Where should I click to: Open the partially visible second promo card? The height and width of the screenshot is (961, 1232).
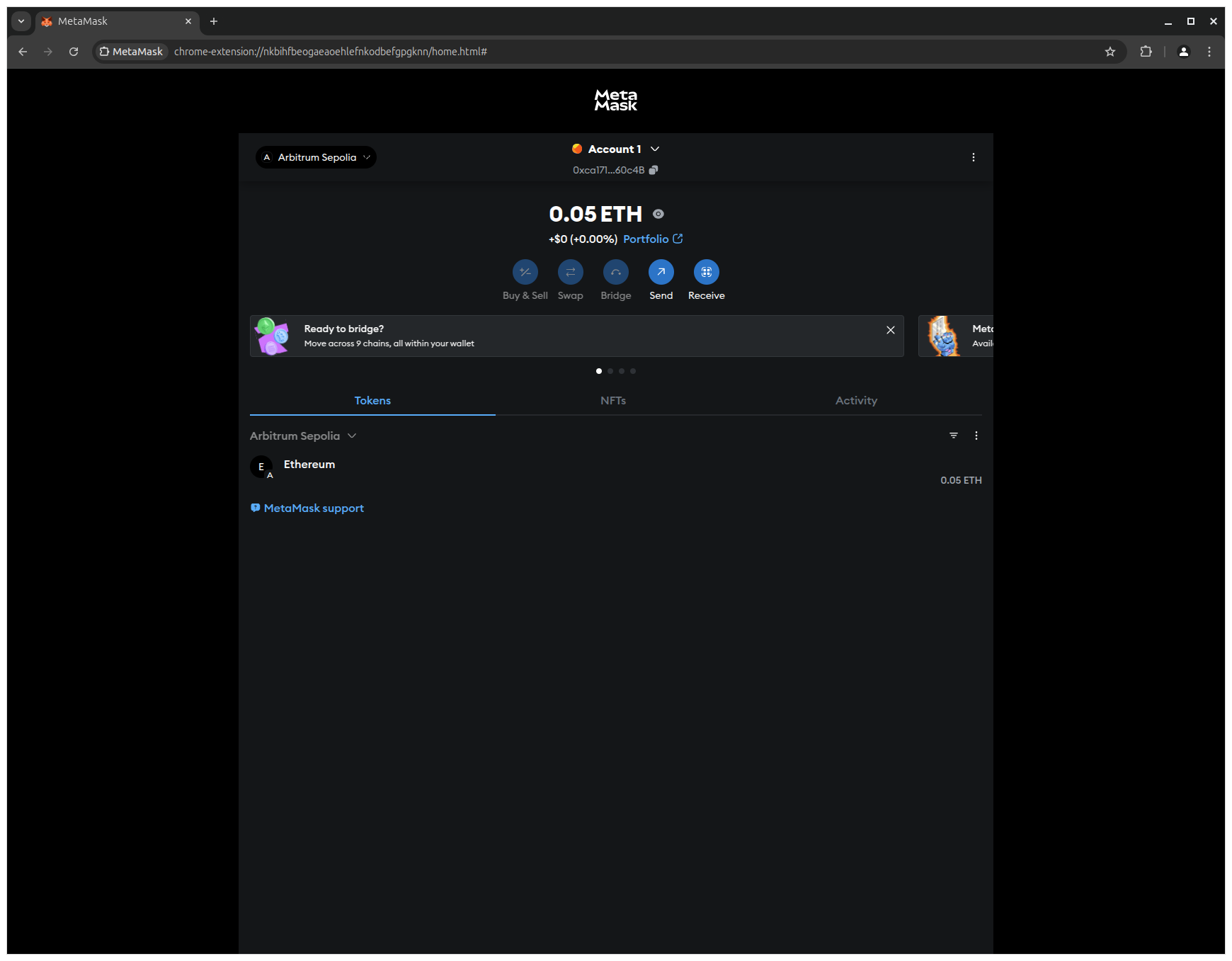[956, 336]
